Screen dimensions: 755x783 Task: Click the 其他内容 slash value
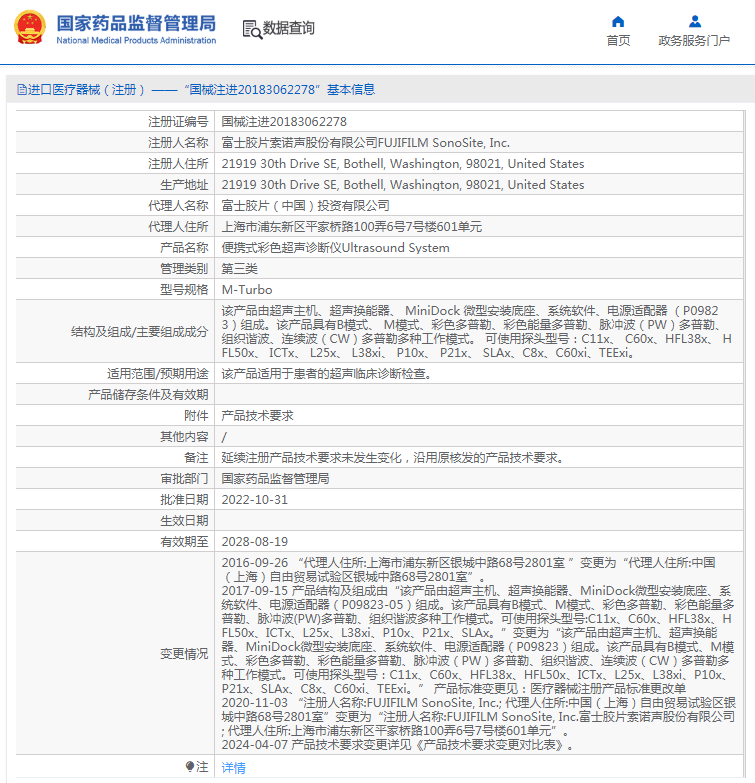224,437
